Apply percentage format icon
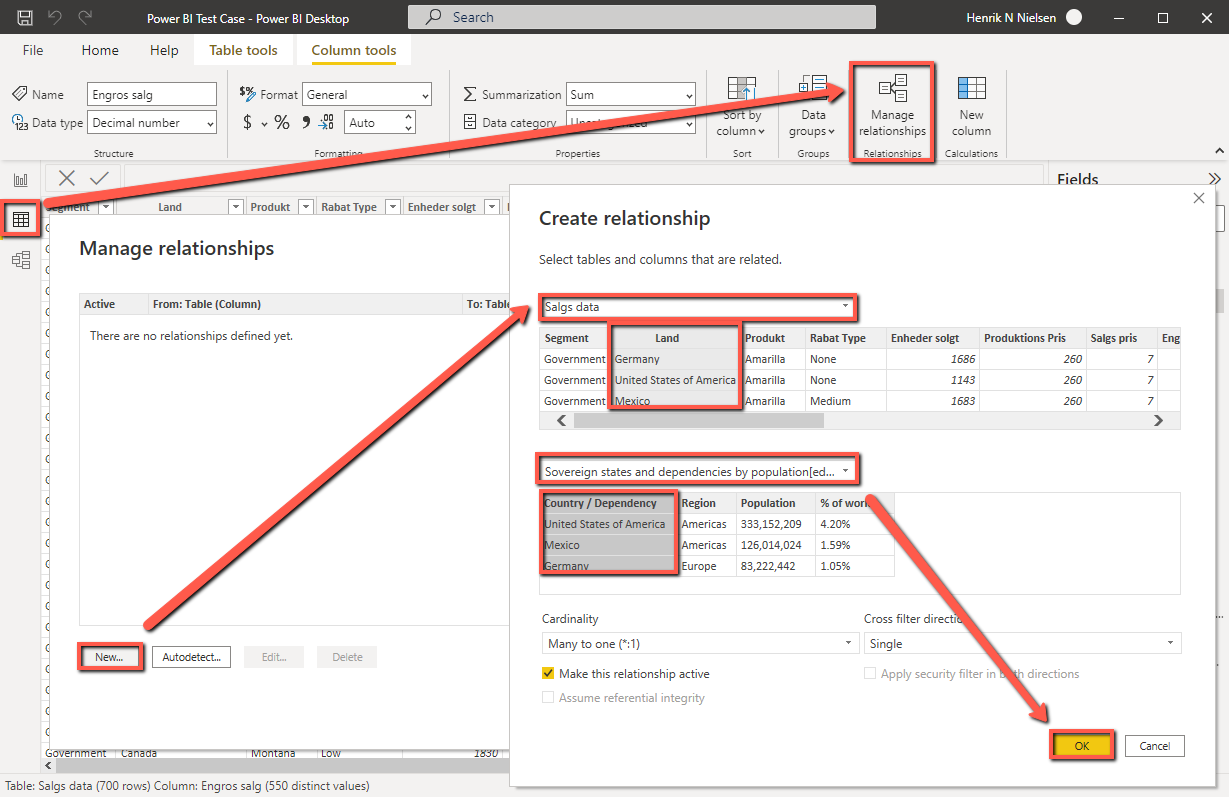 pyautogui.click(x=282, y=122)
